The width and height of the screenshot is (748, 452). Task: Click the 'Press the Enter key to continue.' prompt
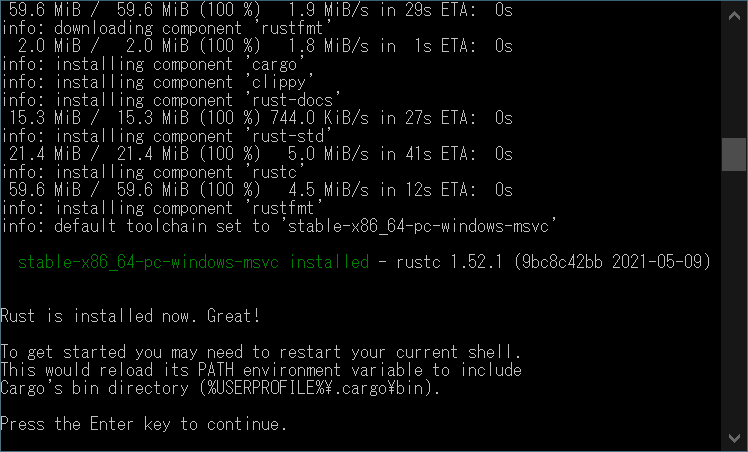(x=144, y=424)
